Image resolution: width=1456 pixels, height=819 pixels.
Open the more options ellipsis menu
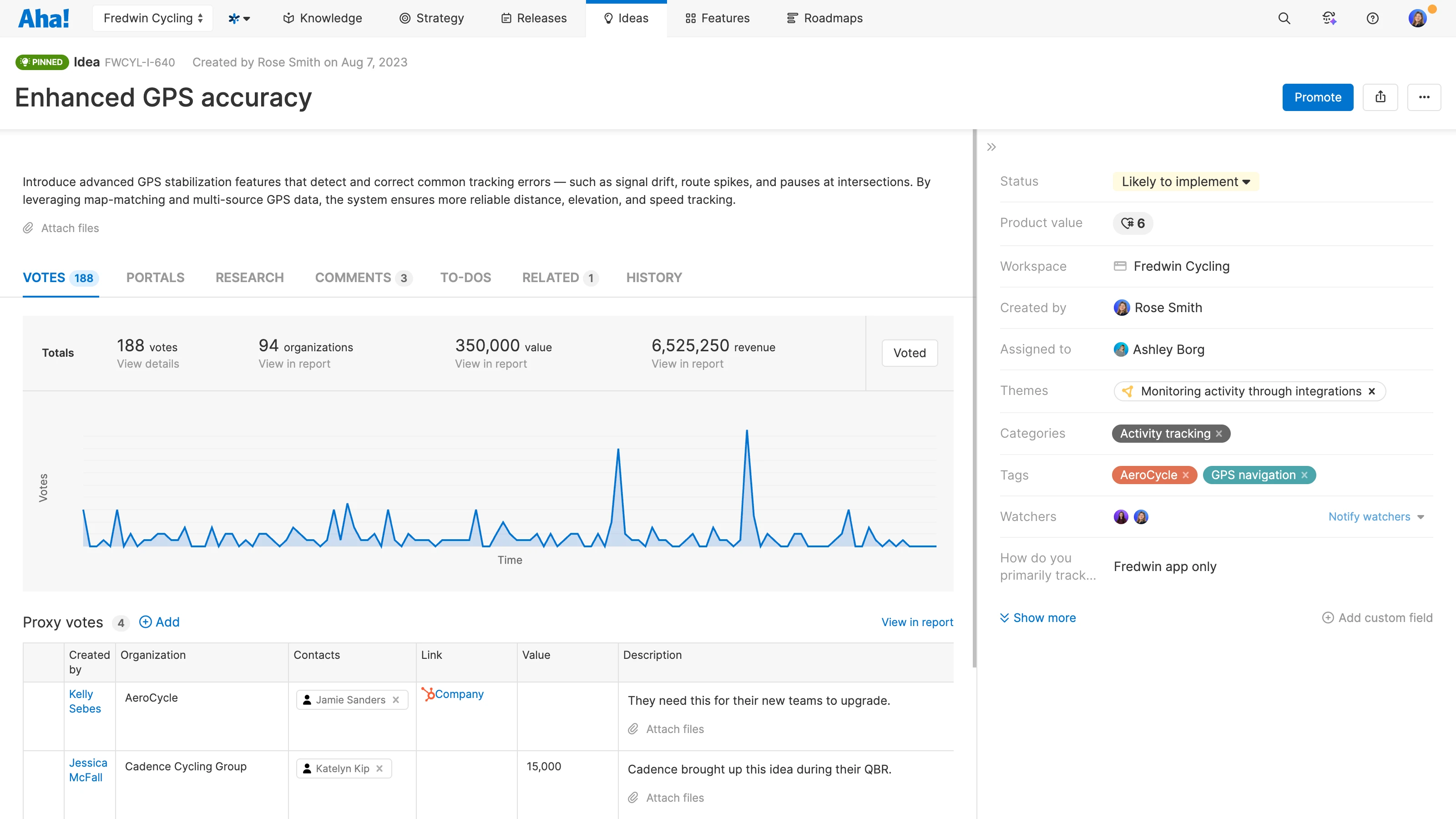(x=1424, y=97)
